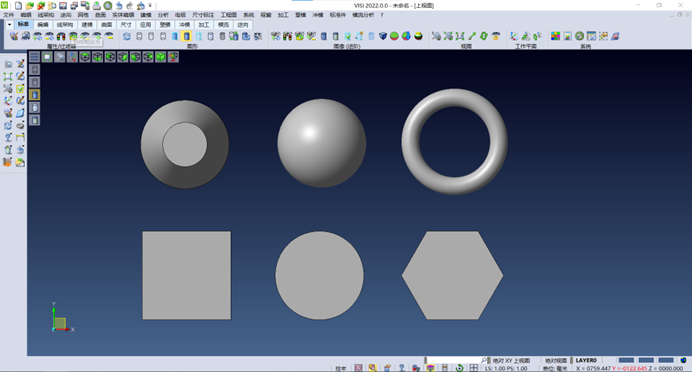
Task: Click the open folder icon in title bar
Action: pyautogui.click(x=30, y=6)
